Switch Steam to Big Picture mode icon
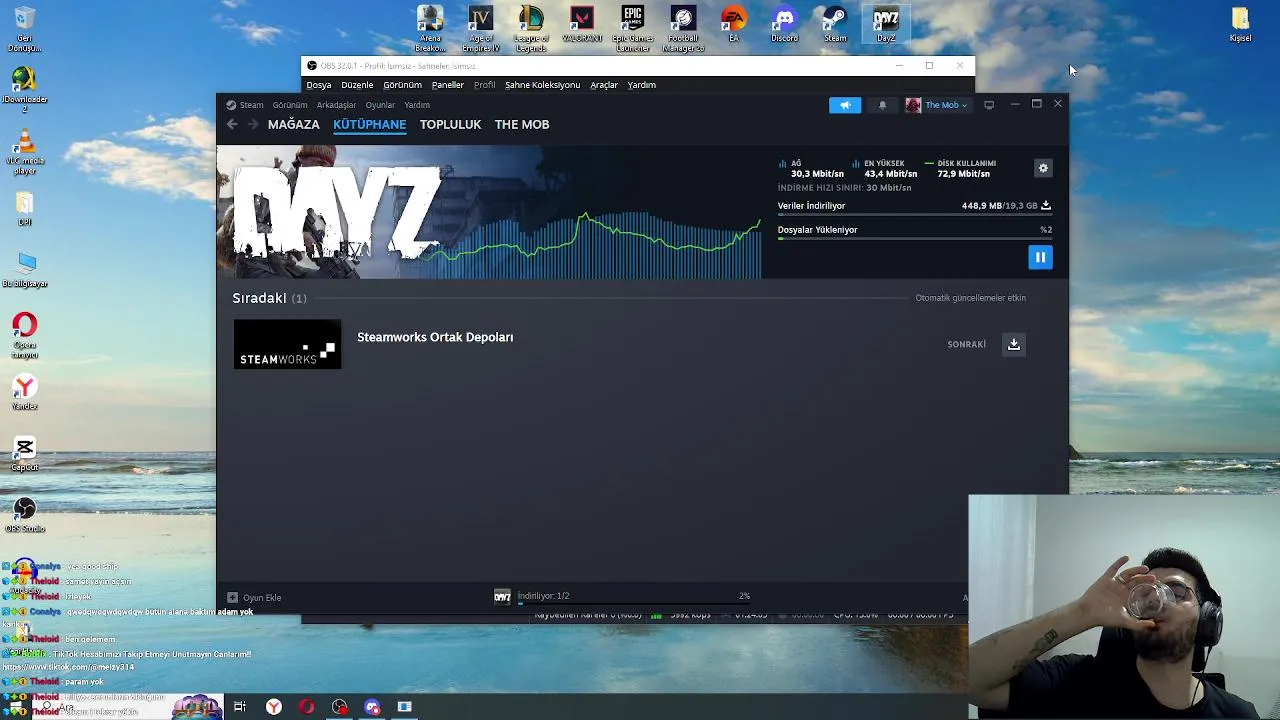1280x720 pixels. 989,105
